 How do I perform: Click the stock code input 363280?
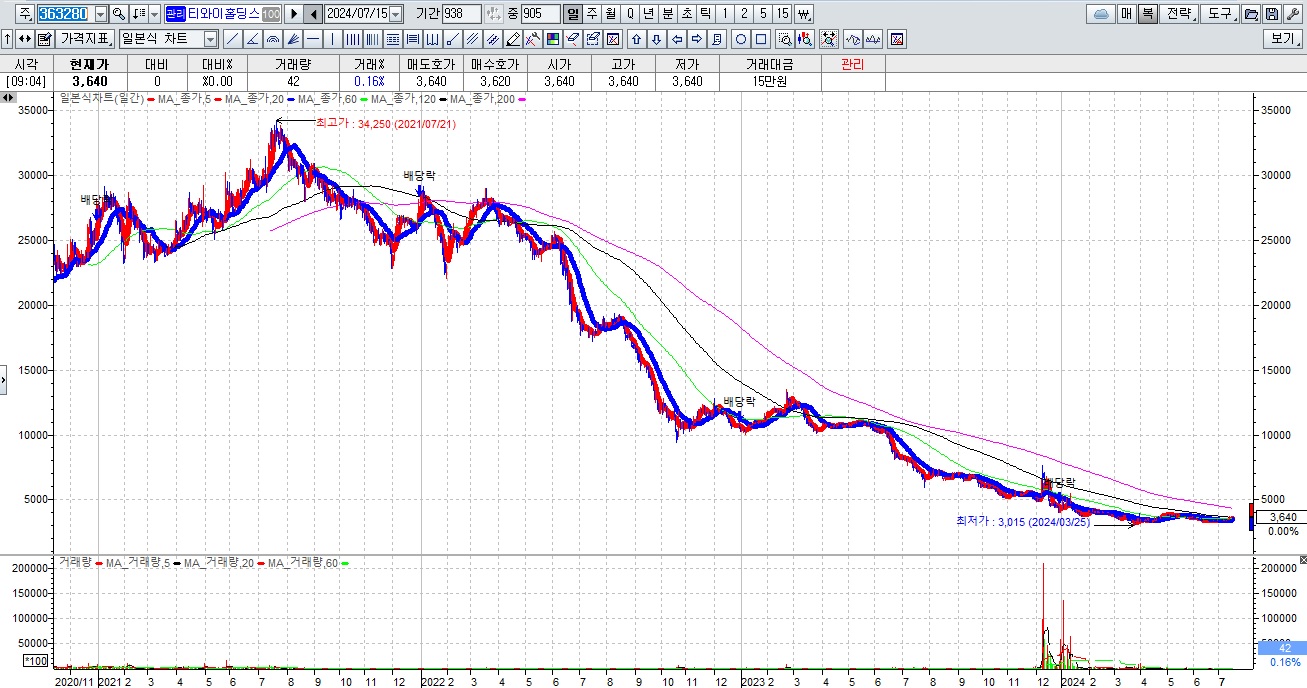point(66,14)
